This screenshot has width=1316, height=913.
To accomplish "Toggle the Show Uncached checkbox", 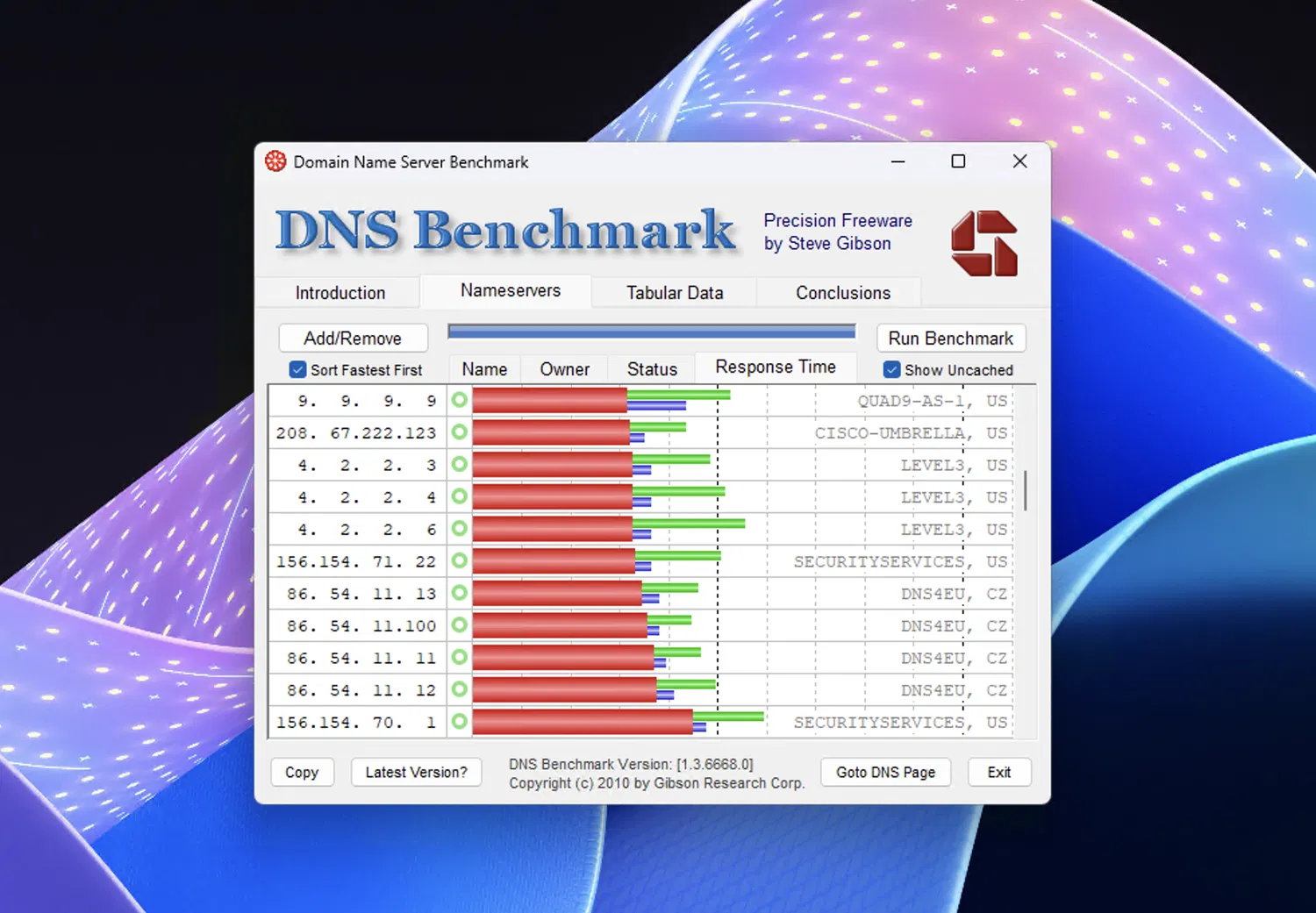I will (x=892, y=370).
